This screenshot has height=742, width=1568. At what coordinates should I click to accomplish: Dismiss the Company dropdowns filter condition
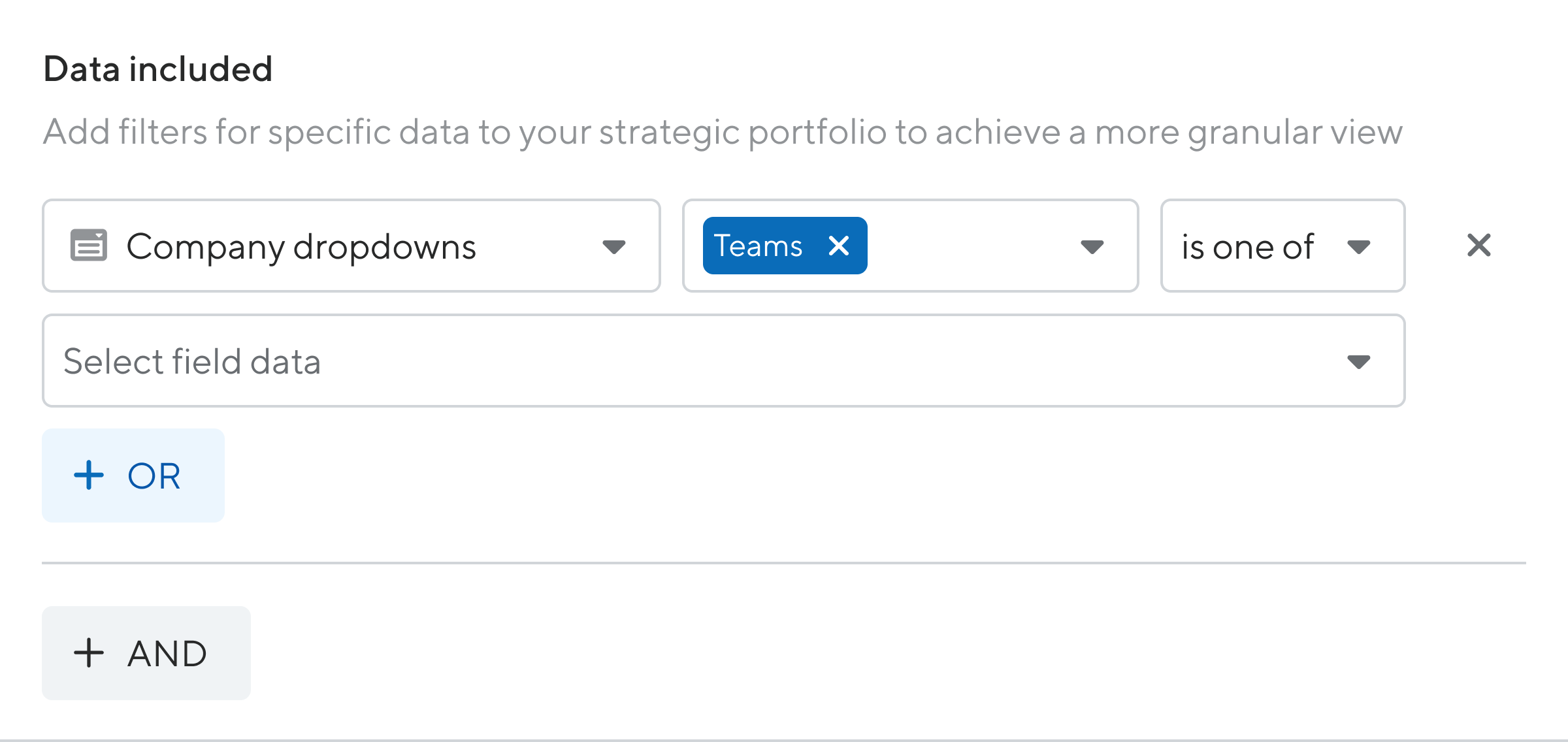coord(1479,246)
